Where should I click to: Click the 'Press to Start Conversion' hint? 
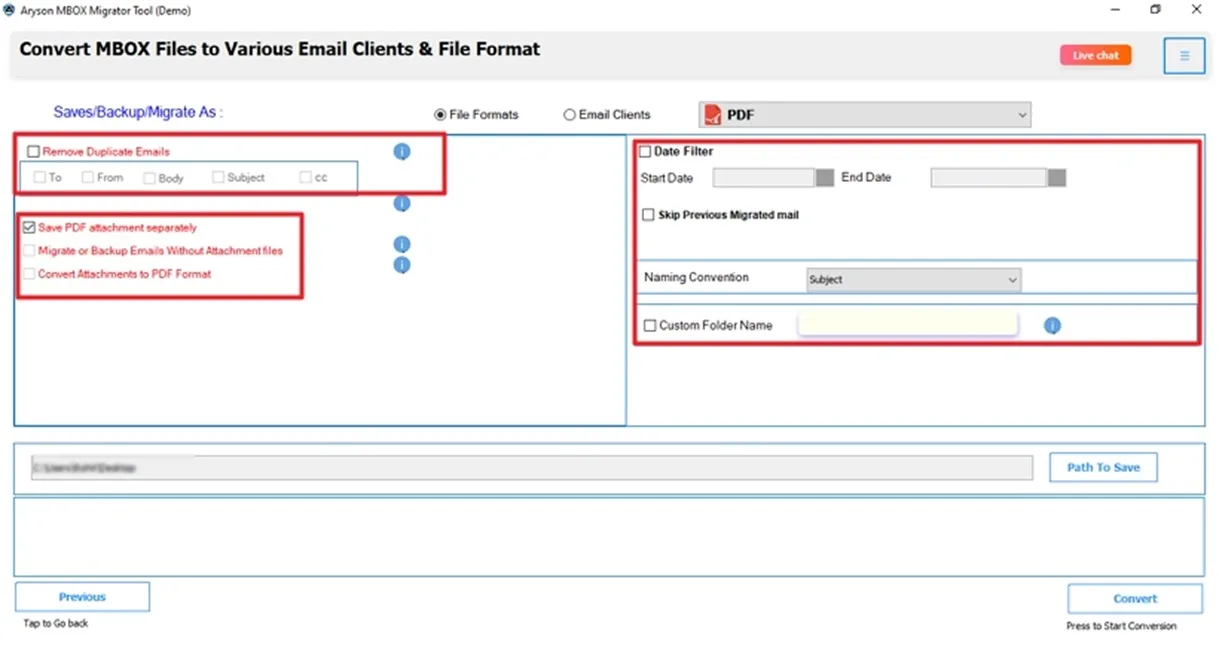1121,626
